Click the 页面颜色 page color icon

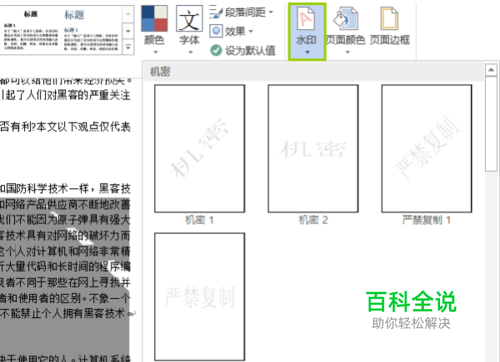pyautogui.click(x=346, y=19)
